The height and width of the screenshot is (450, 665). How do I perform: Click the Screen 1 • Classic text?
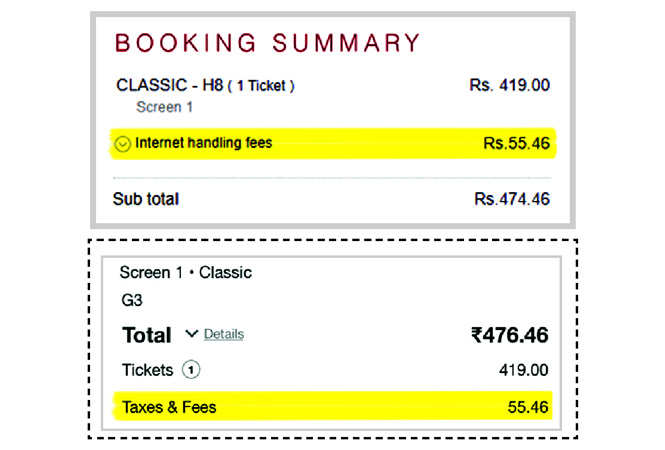[x=186, y=273]
